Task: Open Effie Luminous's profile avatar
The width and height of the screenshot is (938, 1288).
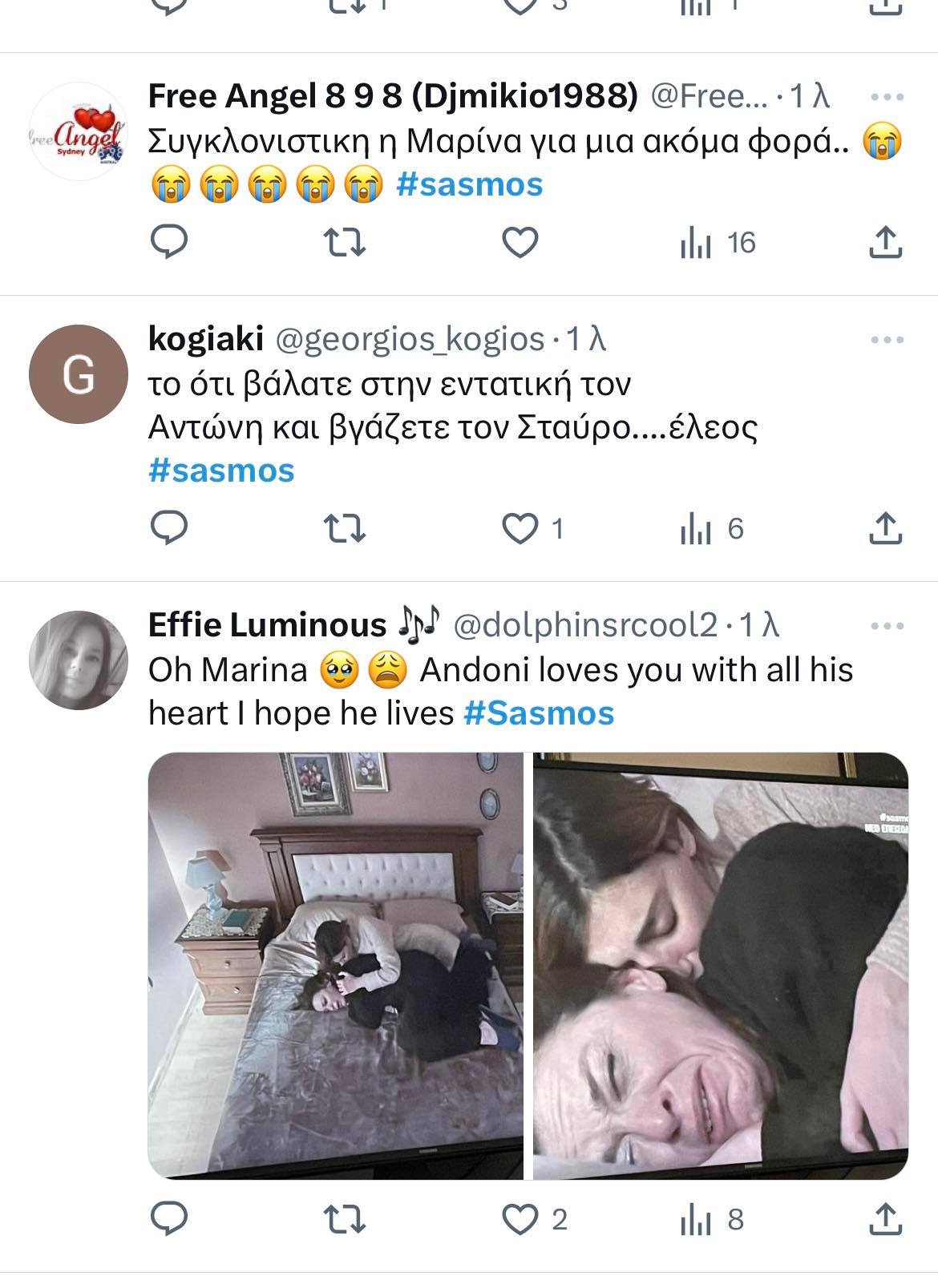Action: (x=79, y=660)
